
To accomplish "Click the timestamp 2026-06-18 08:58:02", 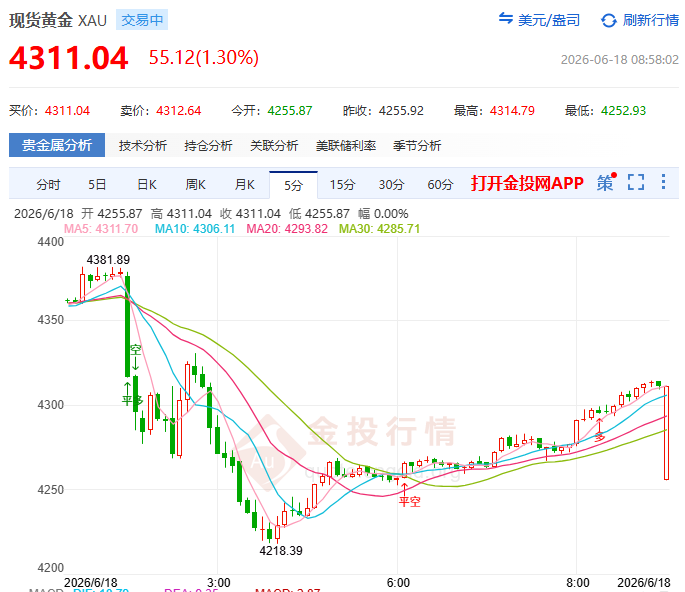I will (619, 59).
